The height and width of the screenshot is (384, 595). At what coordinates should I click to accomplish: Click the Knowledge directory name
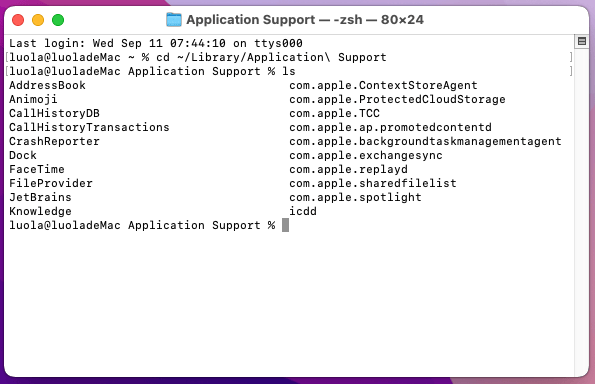pyautogui.click(x=40, y=211)
